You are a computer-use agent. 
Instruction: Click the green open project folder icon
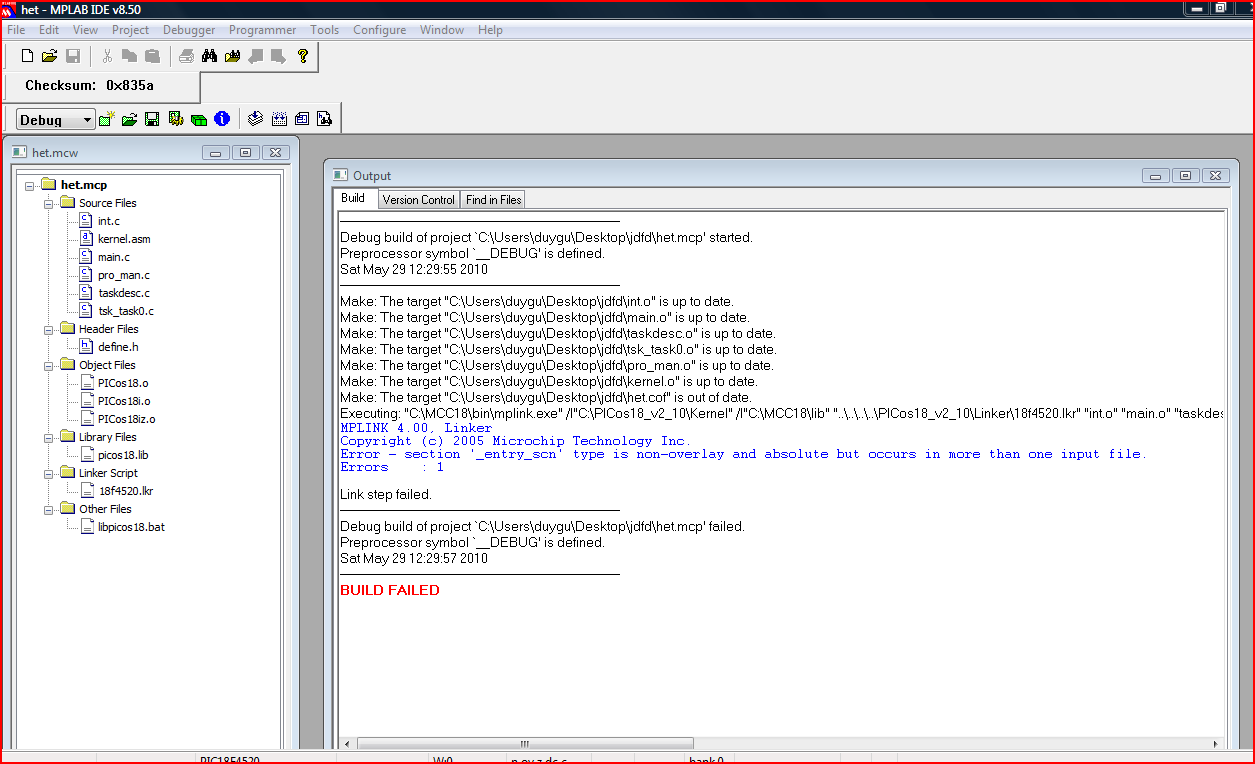click(129, 119)
